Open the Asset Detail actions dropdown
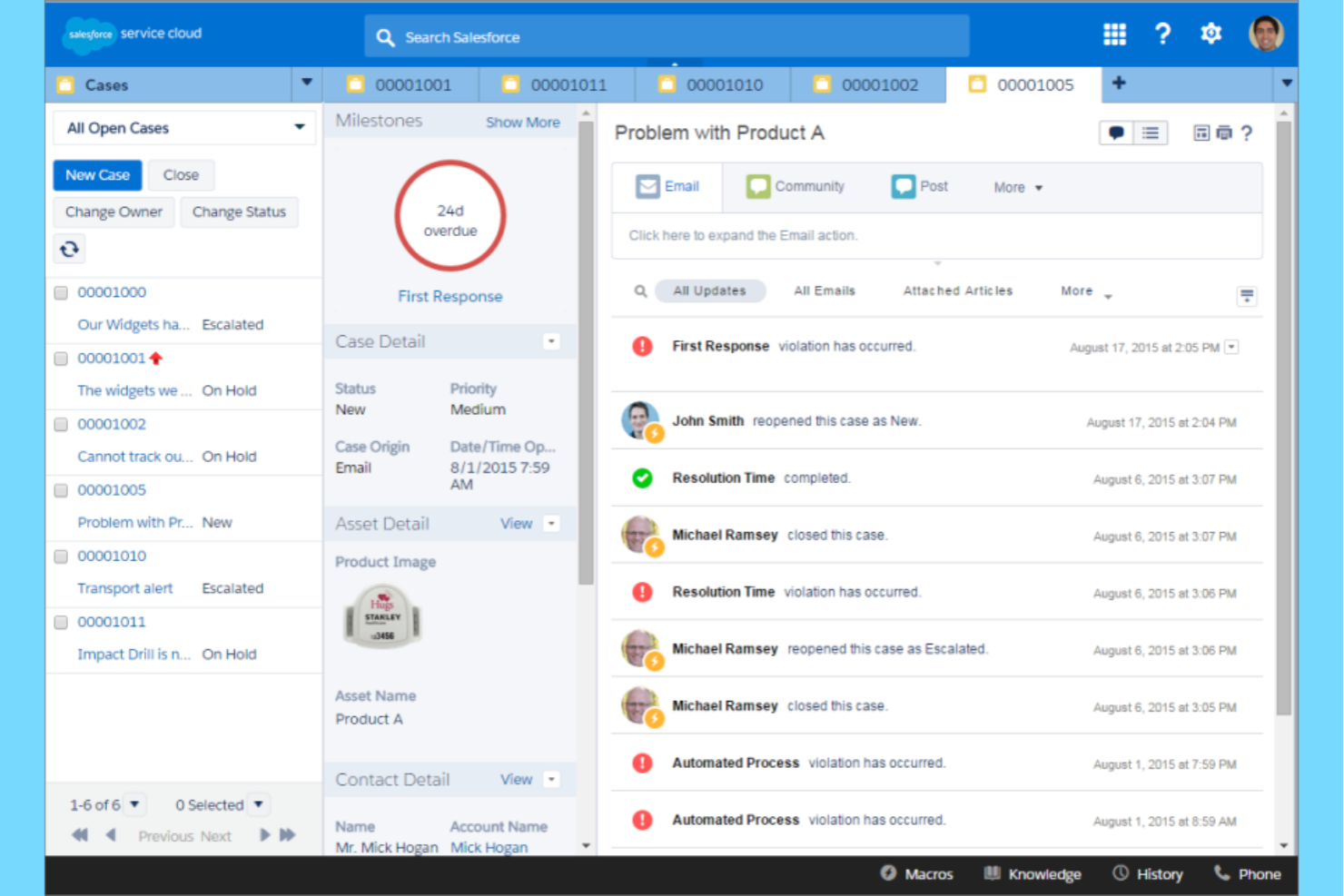 (x=551, y=523)
